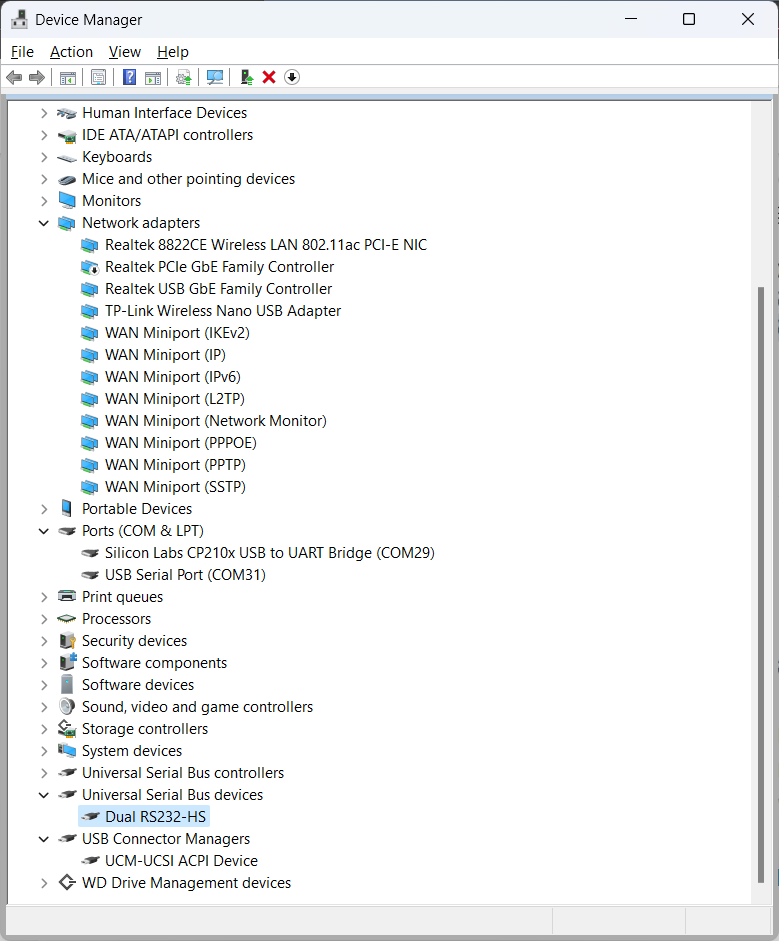Click the Mice and other pointing devices icon
This screenshot has width=779, height=941.
point(67,179)
